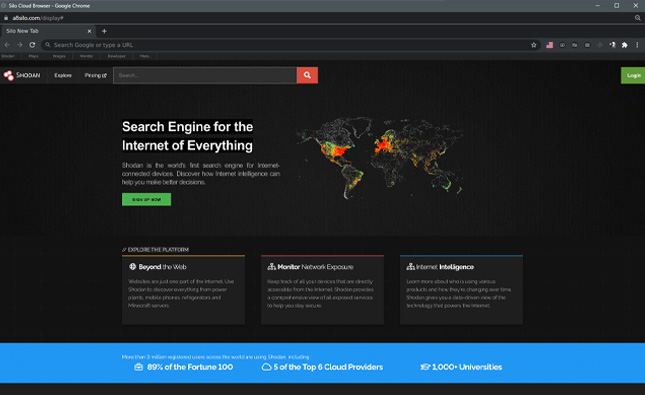
Task: Open the Monitor bookmark bar item
Action: [x=86, y=56]
